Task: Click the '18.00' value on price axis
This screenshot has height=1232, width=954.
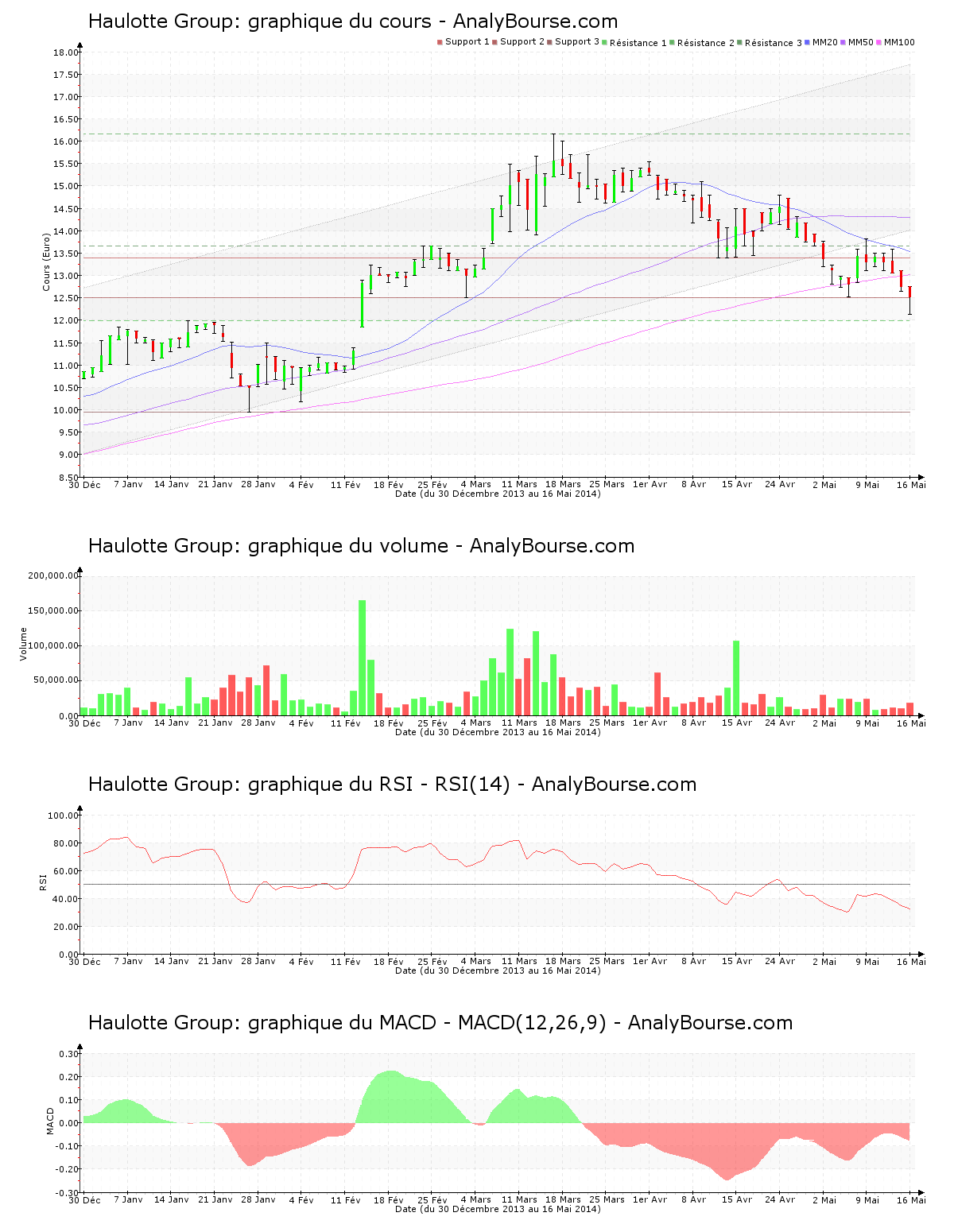Action: pos(67,52)
